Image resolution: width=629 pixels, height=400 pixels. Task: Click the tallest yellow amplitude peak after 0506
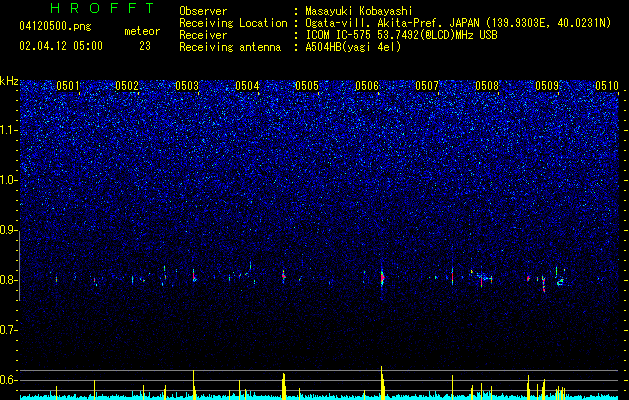coord(382,382)
